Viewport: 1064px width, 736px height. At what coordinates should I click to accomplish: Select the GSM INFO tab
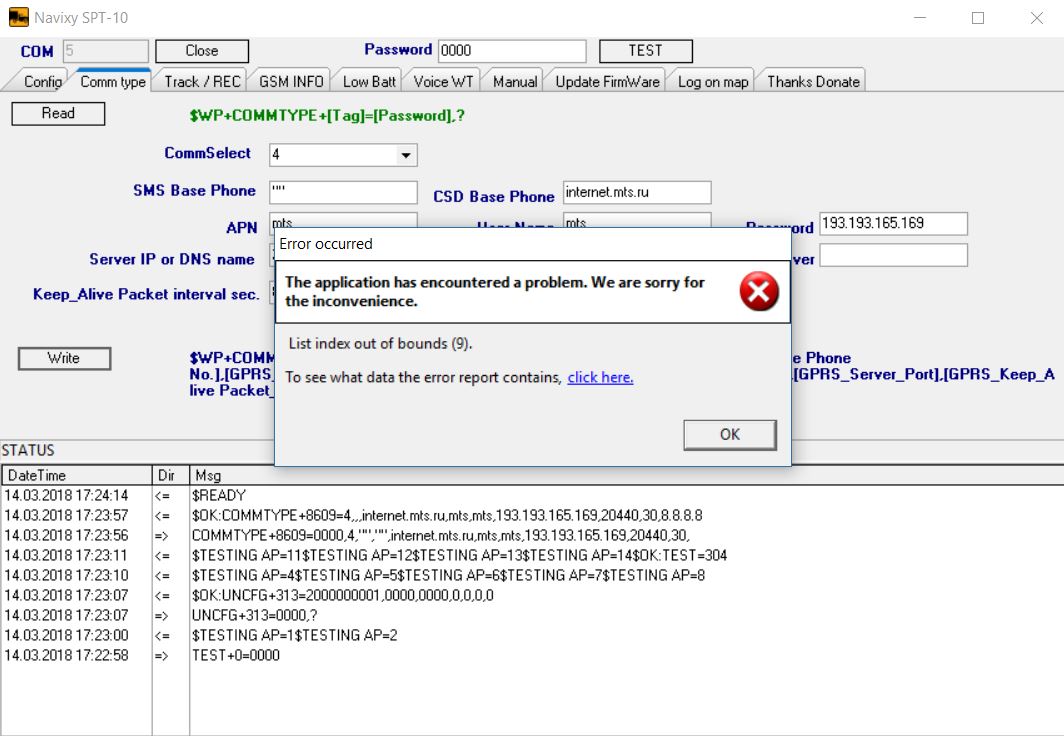coord(291,82)
